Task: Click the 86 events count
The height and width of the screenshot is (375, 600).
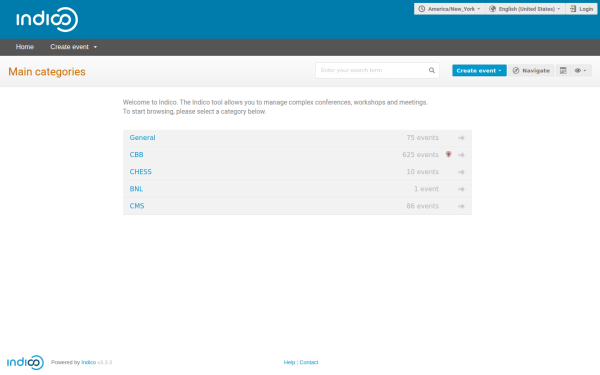Action: point(422,206)
